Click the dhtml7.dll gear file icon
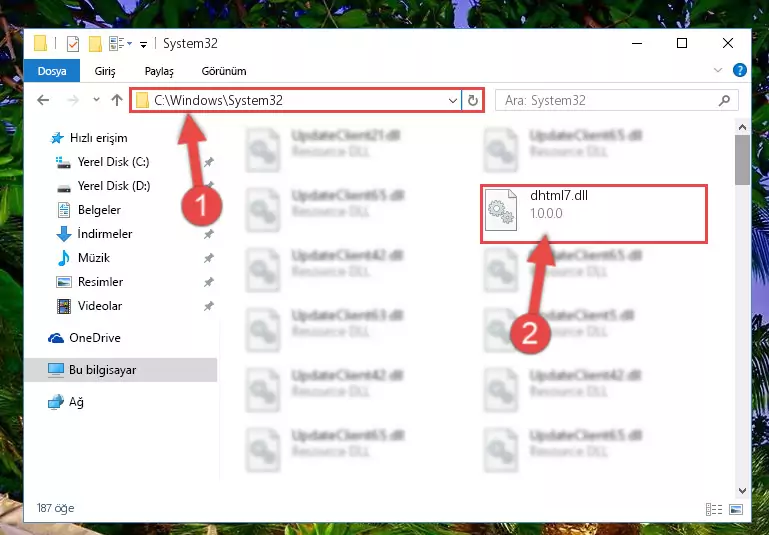Image resolution: width=769 pixels, height=535 pixels. [501, 209]
